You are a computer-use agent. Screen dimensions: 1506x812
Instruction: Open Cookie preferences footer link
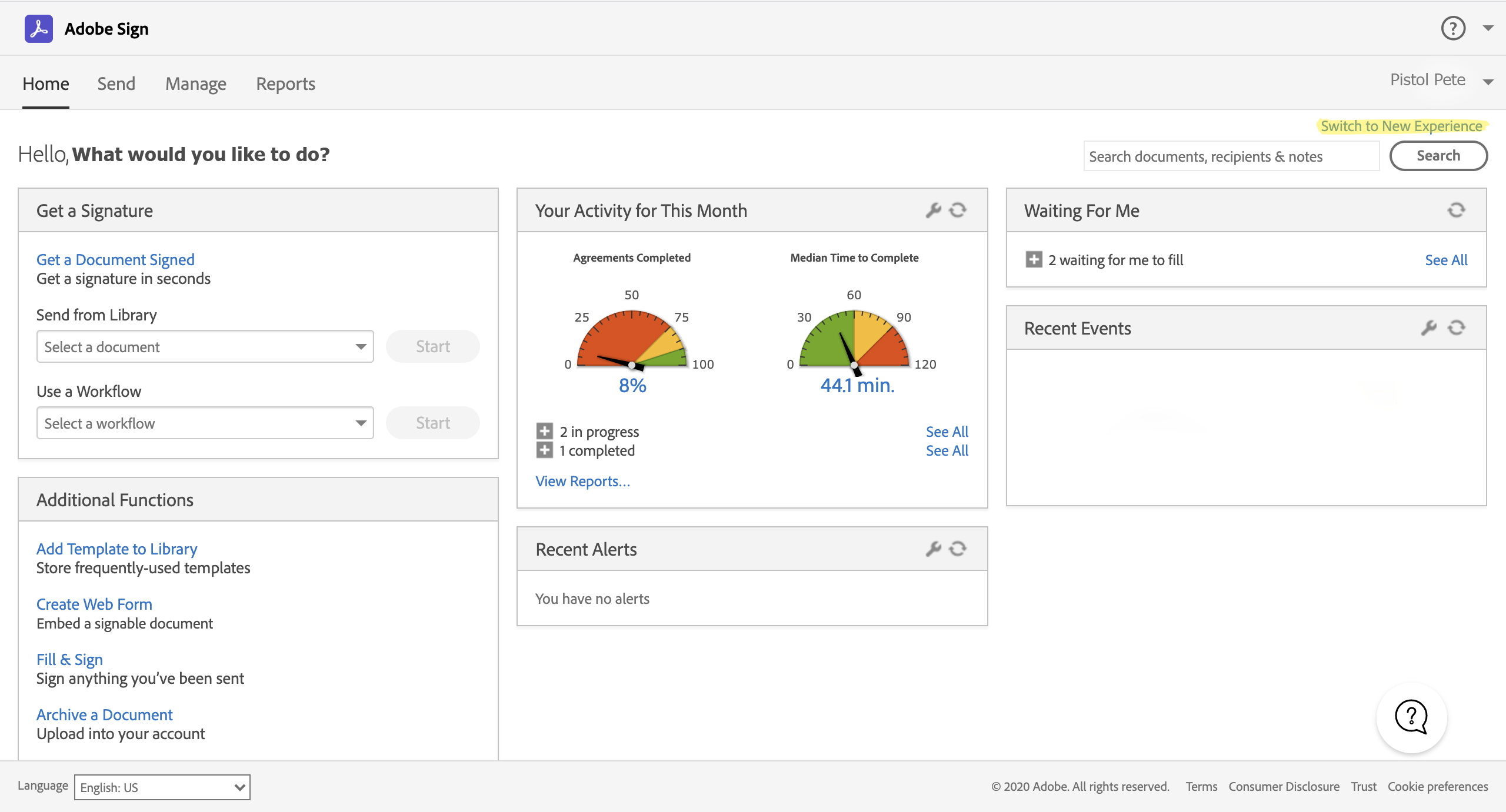1438,787
